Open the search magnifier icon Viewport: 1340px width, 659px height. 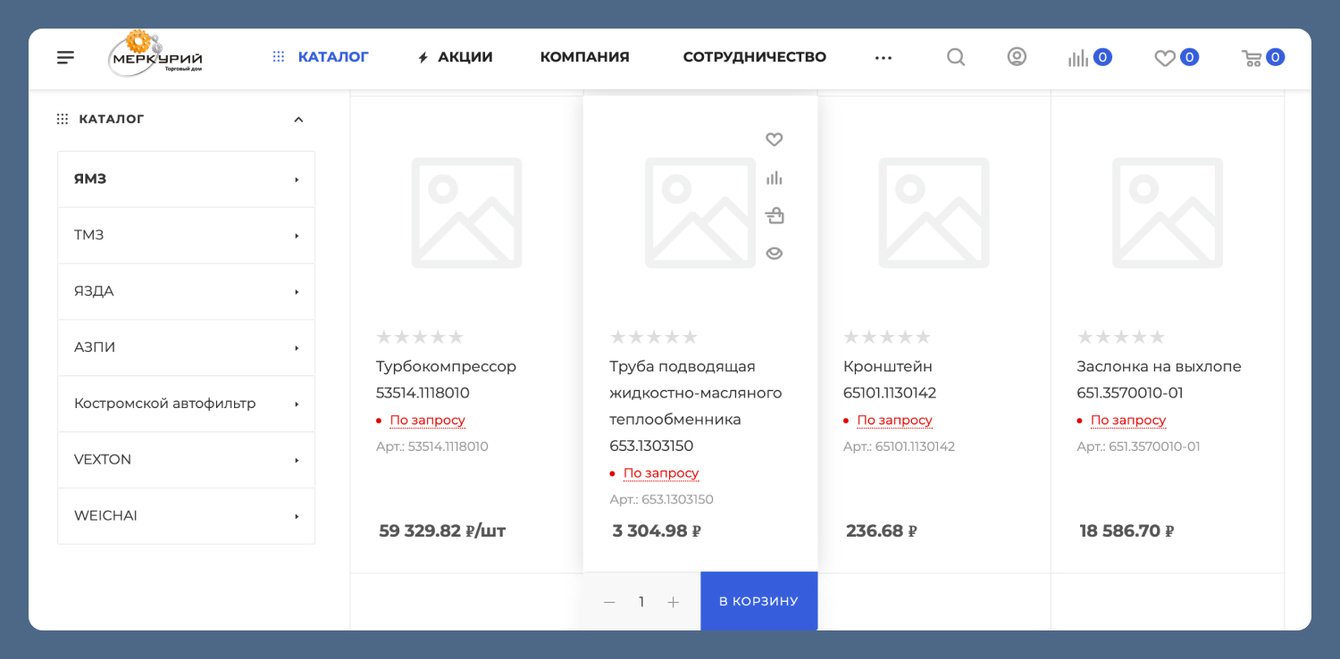click(956, 57)
